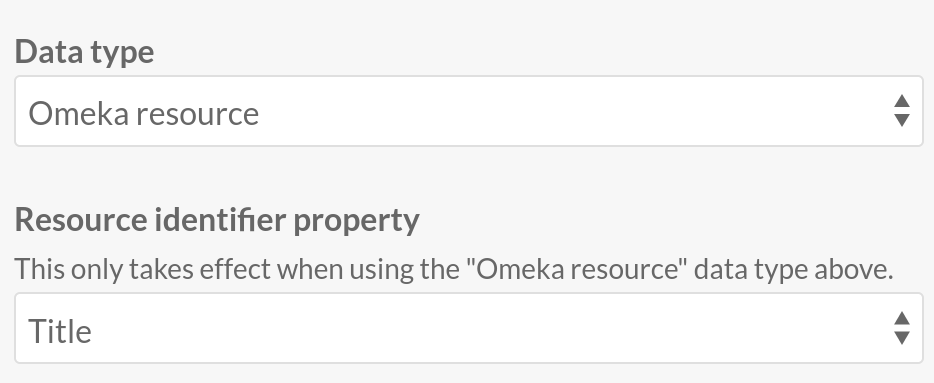Click the up-down arrows icon on Title select
The height and width of the screenshot is (383, 934).
tap(902, 328)
